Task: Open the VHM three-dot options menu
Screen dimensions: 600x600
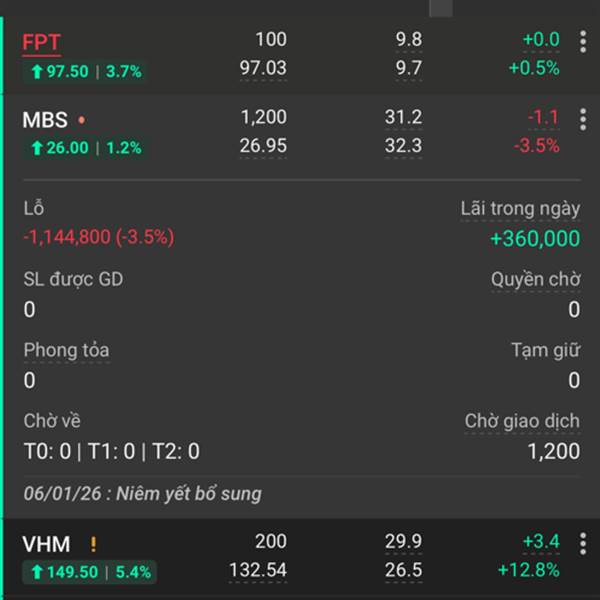Action: pyautogui.click(x=583, y=544)
